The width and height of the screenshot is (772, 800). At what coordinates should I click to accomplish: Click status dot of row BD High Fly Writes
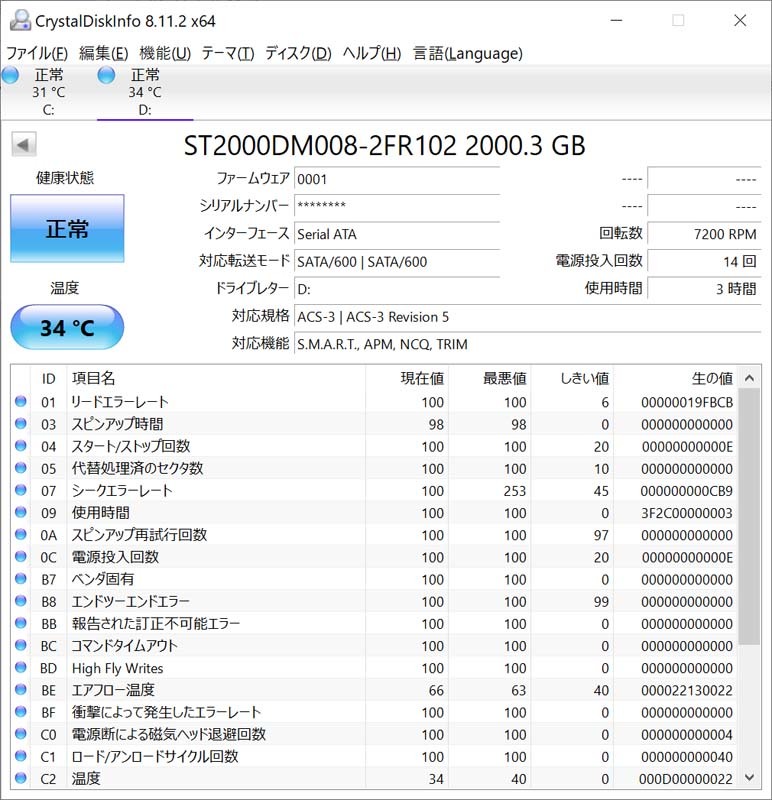tap(21, 667)
